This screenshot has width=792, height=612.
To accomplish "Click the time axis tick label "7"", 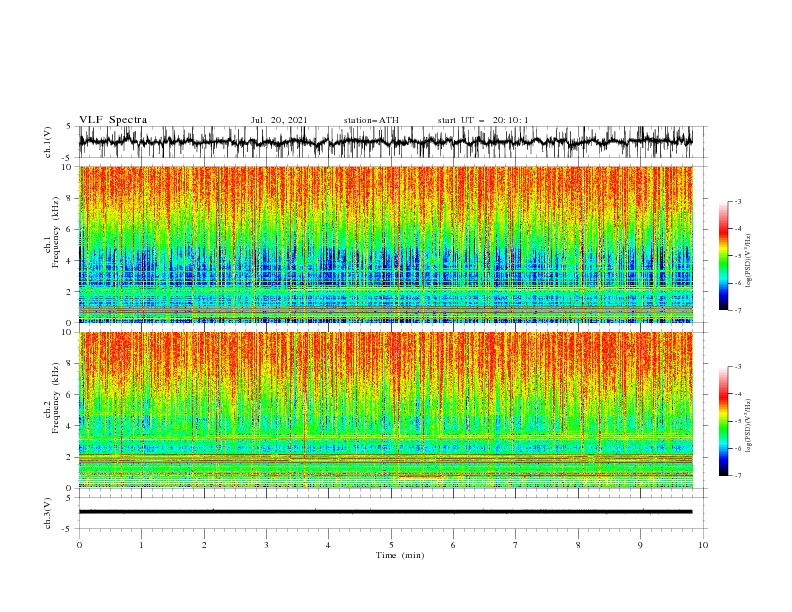I will tap(515, 545).
